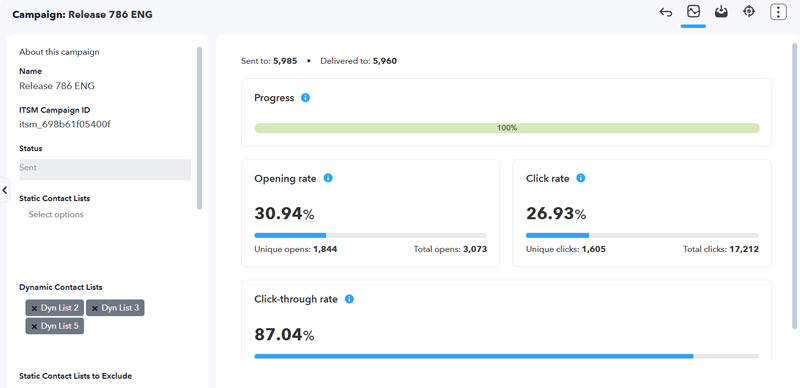Image resolution: width=800 pixels, height=388 pixels.
Task: Remove Dyn List 5 tag
Action: click(x=34, y=326)
